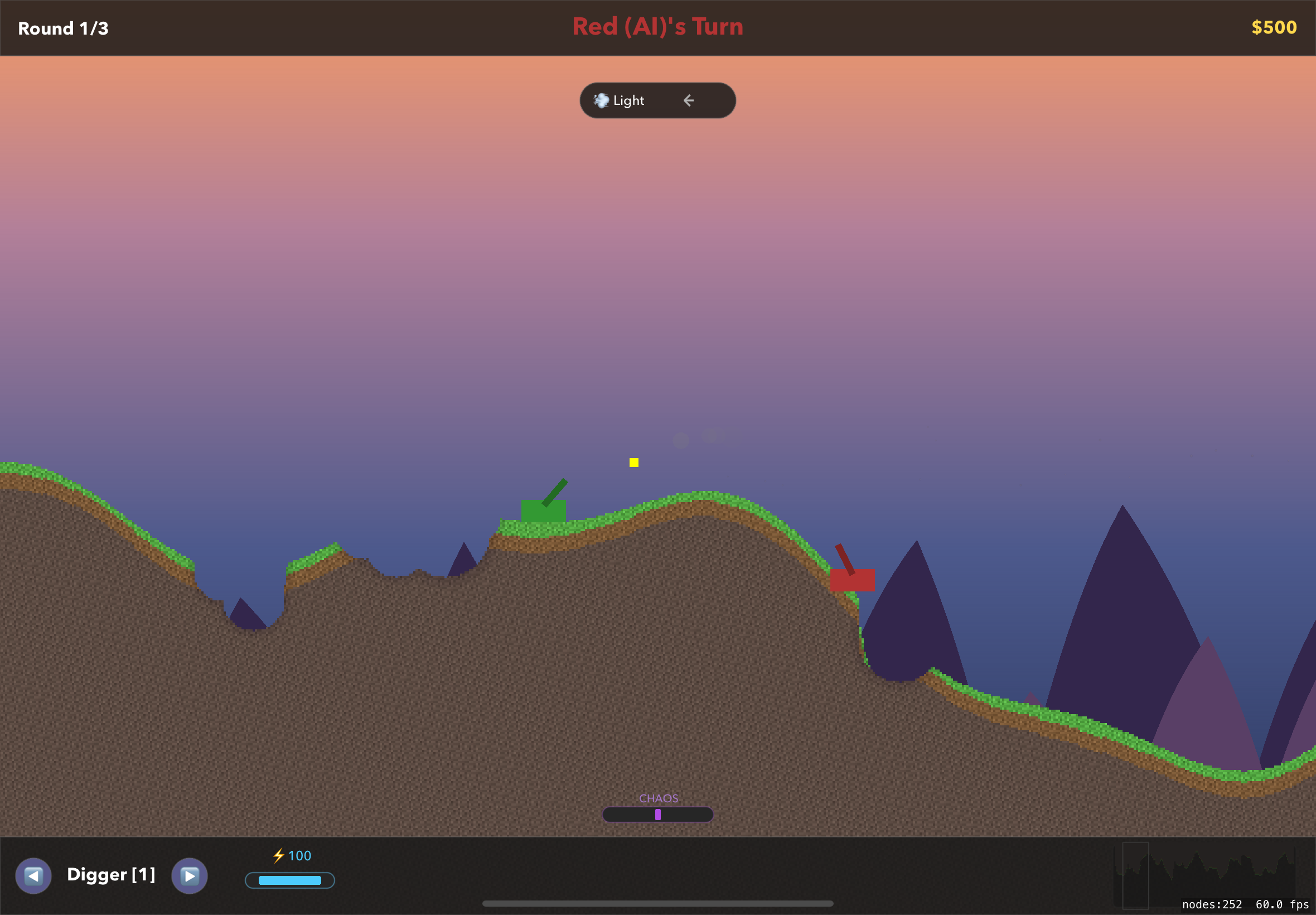Click the previous weapon left-arrow button
This screenshot has height=915, width=1316.
[x=33, y=875]
